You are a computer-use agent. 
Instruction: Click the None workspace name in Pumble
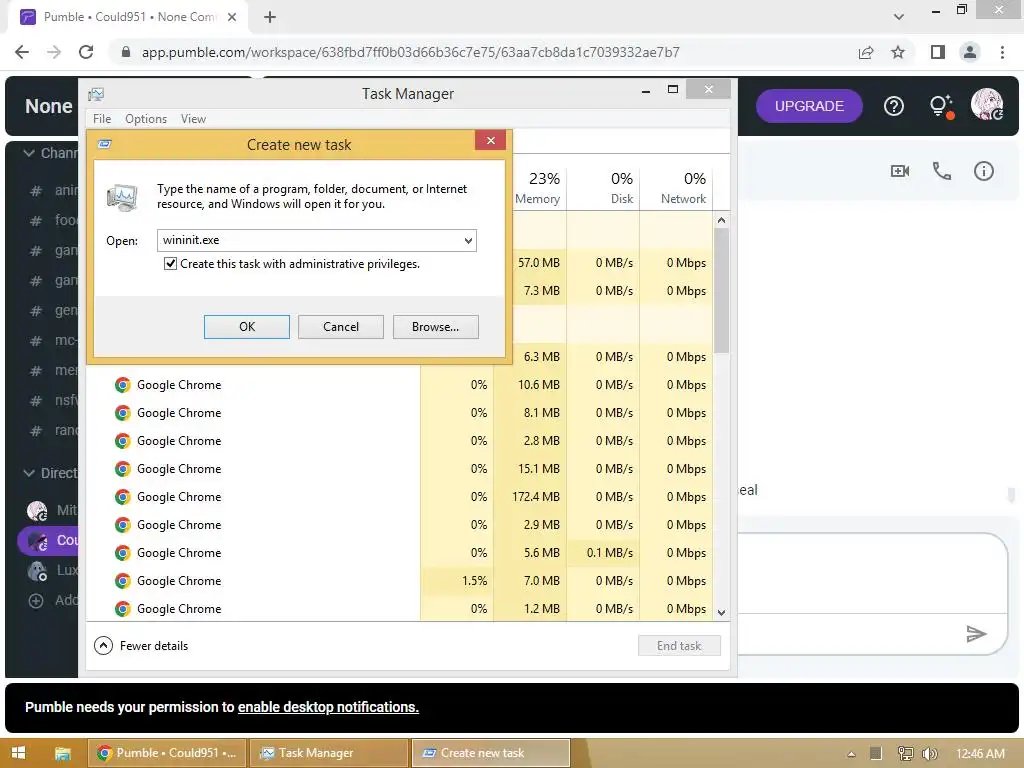48,106
